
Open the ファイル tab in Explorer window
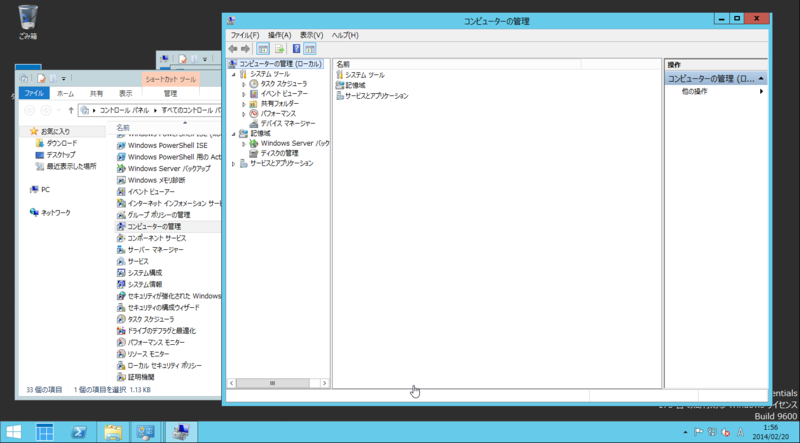(34, 93)
